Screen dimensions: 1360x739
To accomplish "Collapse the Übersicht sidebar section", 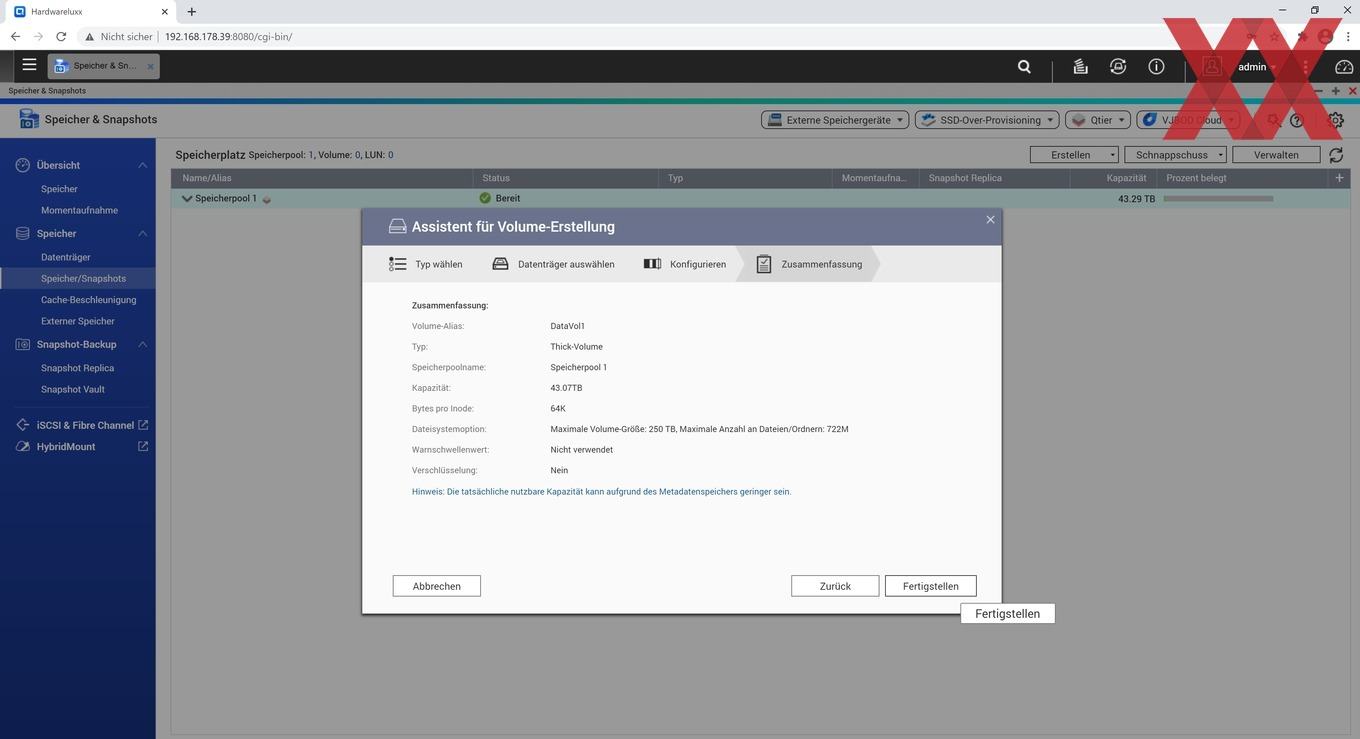I will 142,165.
